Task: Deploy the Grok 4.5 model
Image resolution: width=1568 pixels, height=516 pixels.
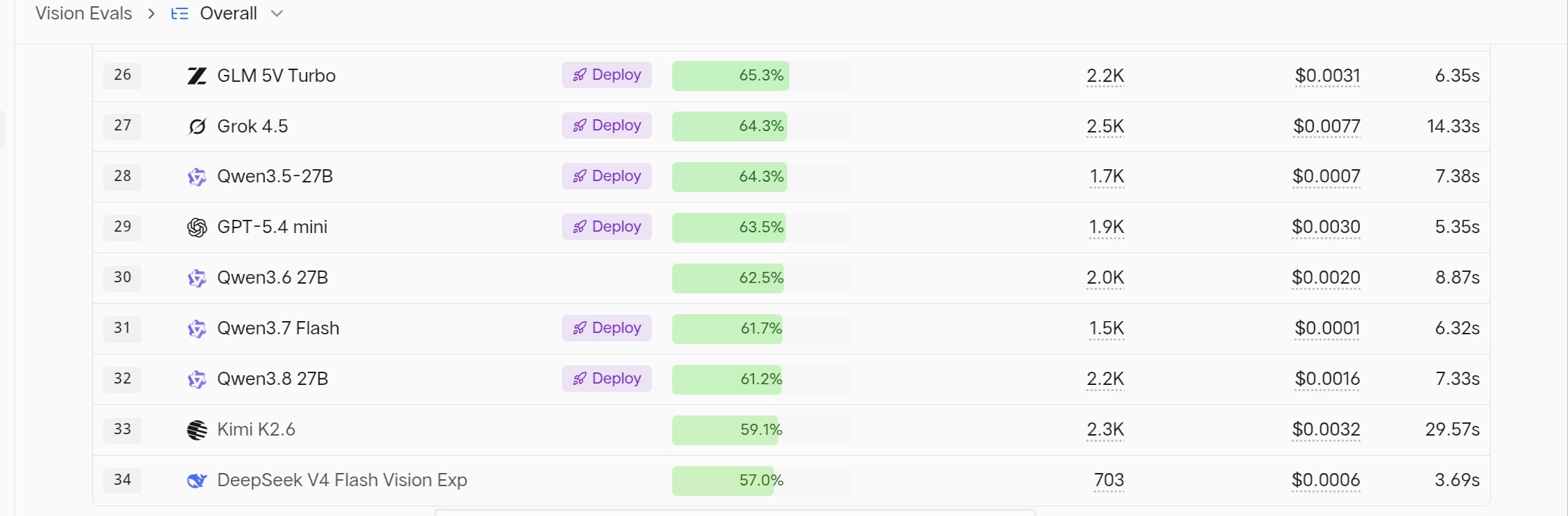Action: point(607,126)
